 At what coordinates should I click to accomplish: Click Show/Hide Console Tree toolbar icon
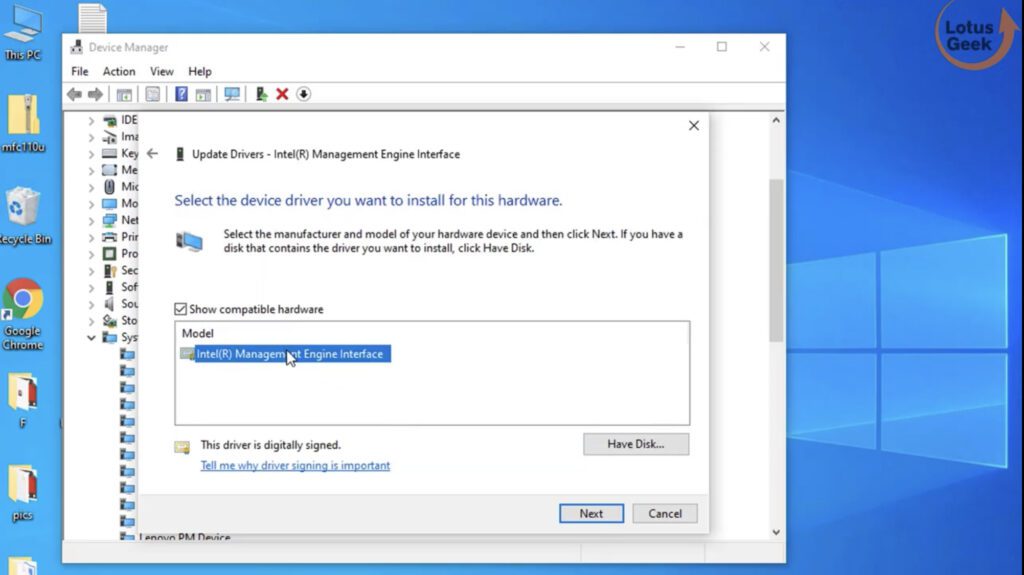point(124,94)
